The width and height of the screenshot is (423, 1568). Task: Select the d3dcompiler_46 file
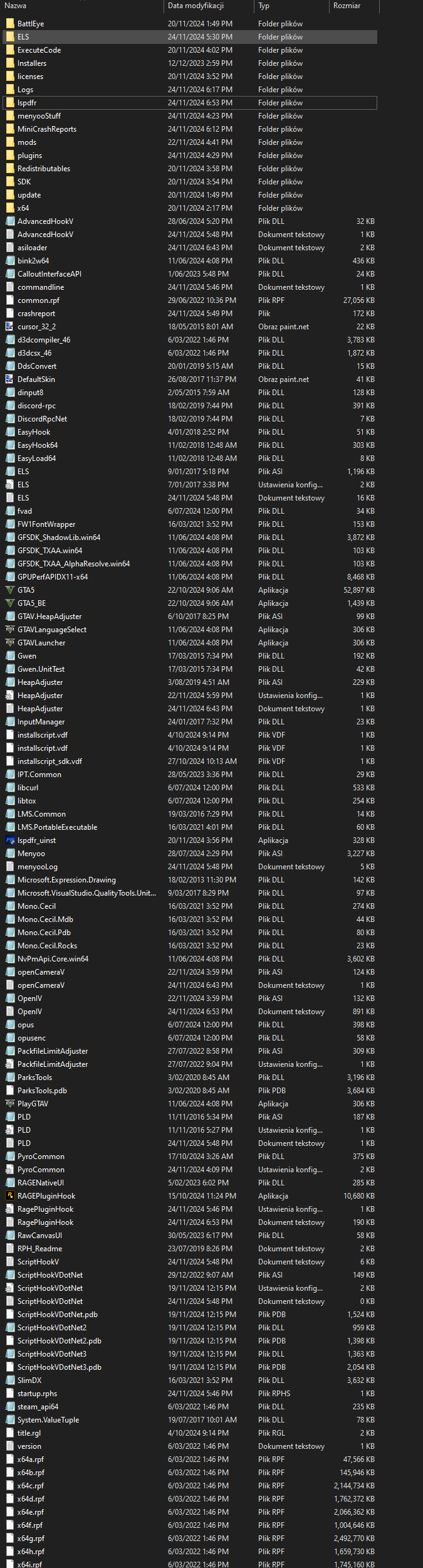190,340
